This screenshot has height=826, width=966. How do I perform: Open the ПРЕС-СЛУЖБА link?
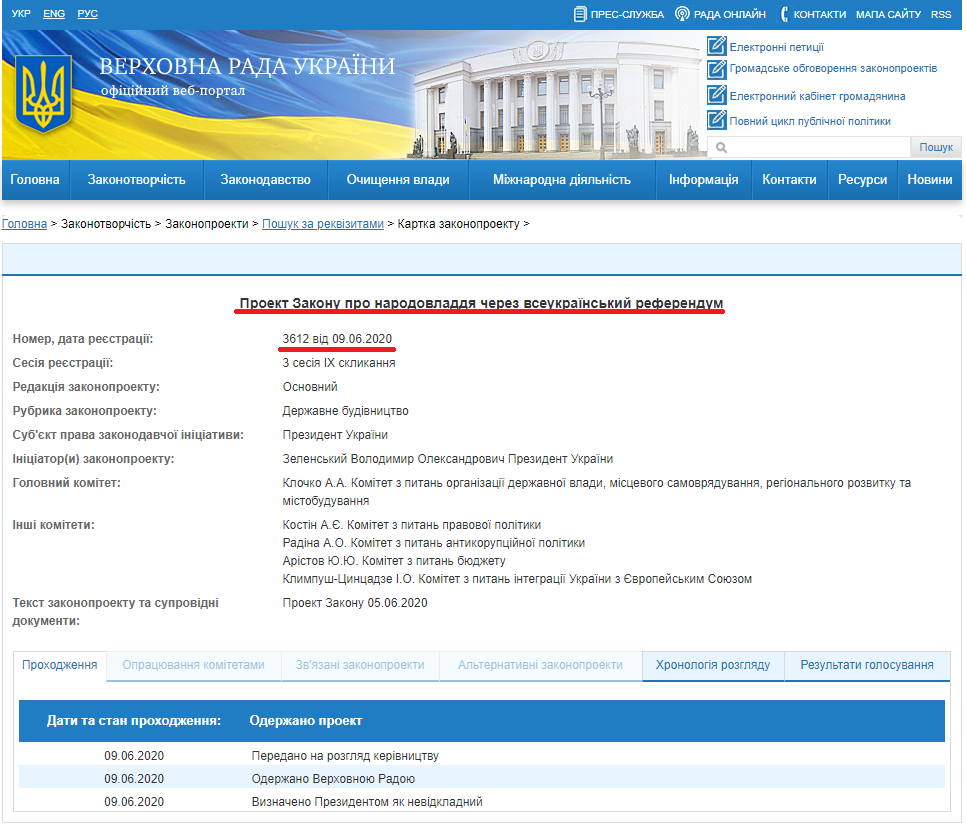627,14
